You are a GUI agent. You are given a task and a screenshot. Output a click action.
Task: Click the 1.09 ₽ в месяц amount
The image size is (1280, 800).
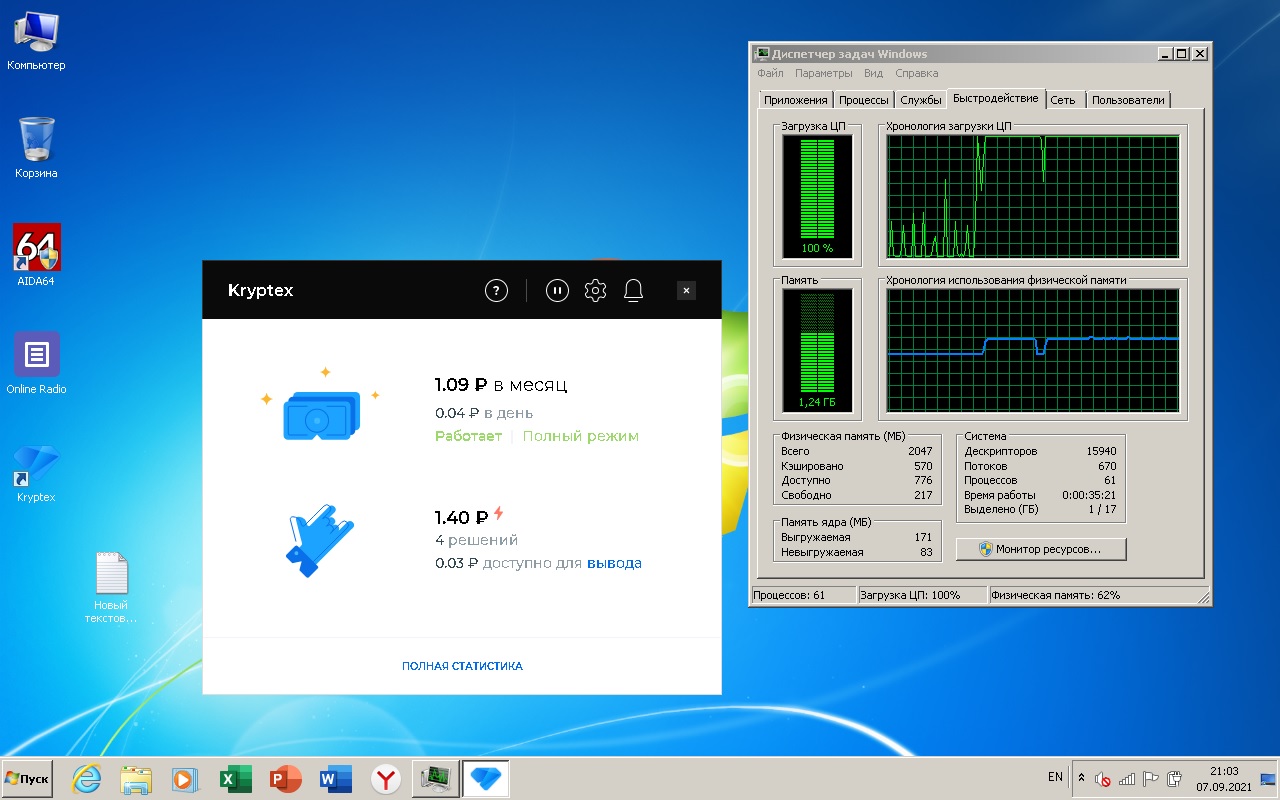point(501,385)
